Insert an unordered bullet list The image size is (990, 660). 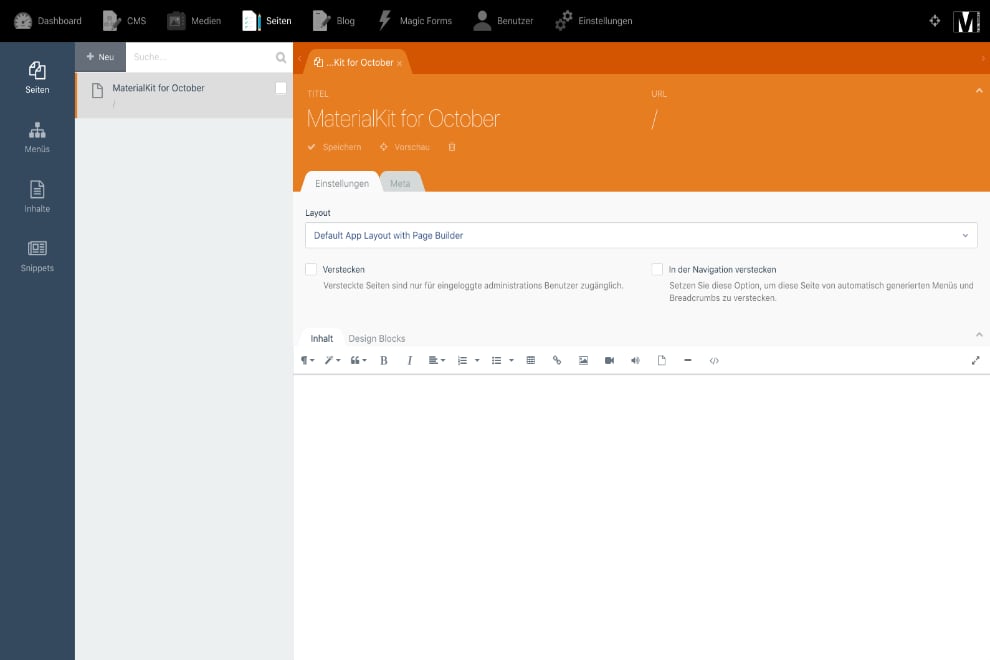pyautogui.click(x=496, y=361)
